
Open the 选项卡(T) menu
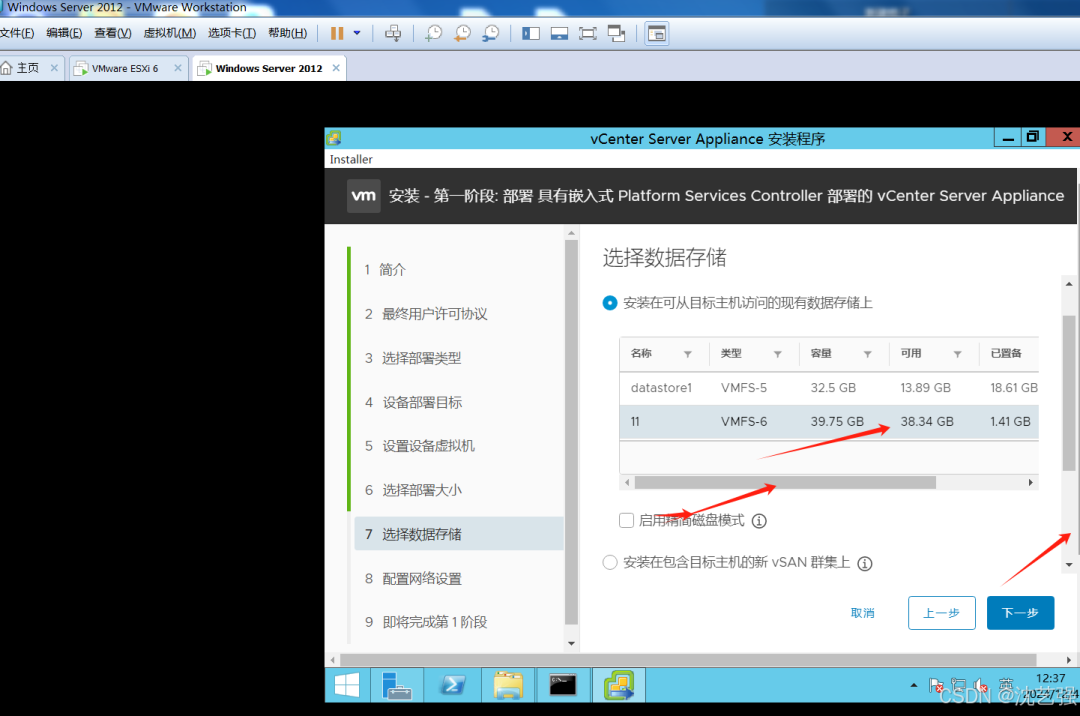232,33
